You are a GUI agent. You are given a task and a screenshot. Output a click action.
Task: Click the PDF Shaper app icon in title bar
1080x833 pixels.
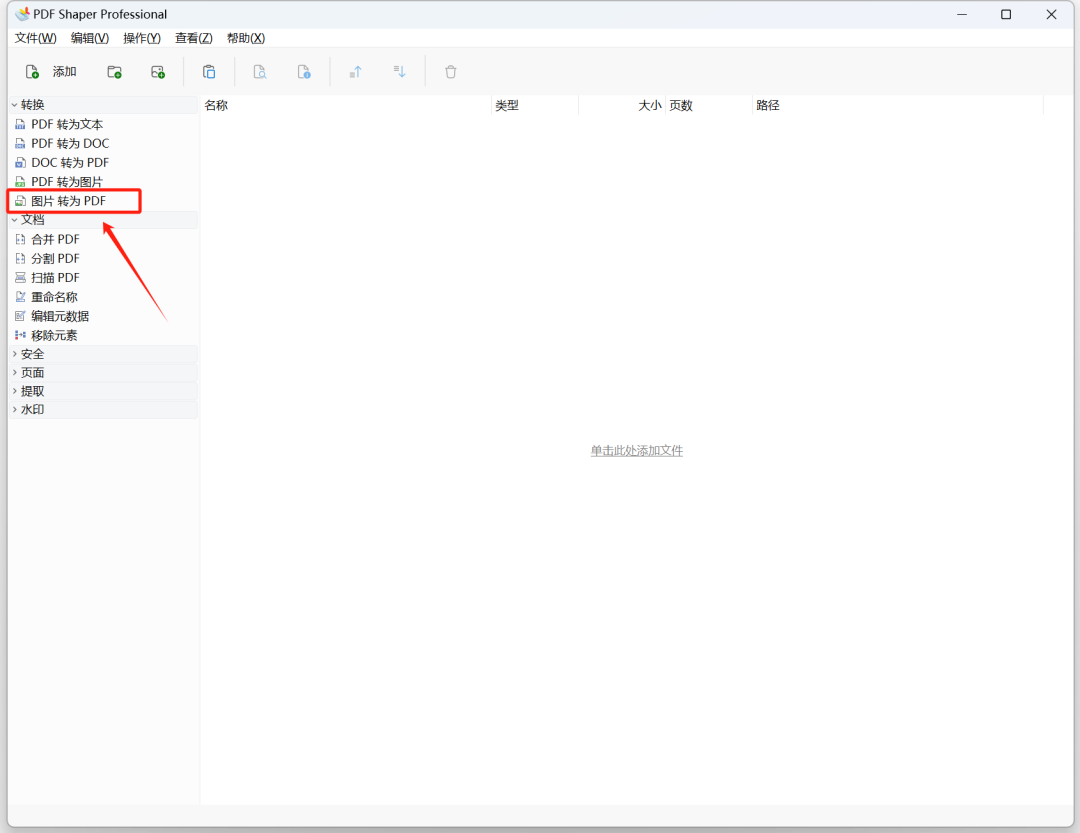click(22, 14)
